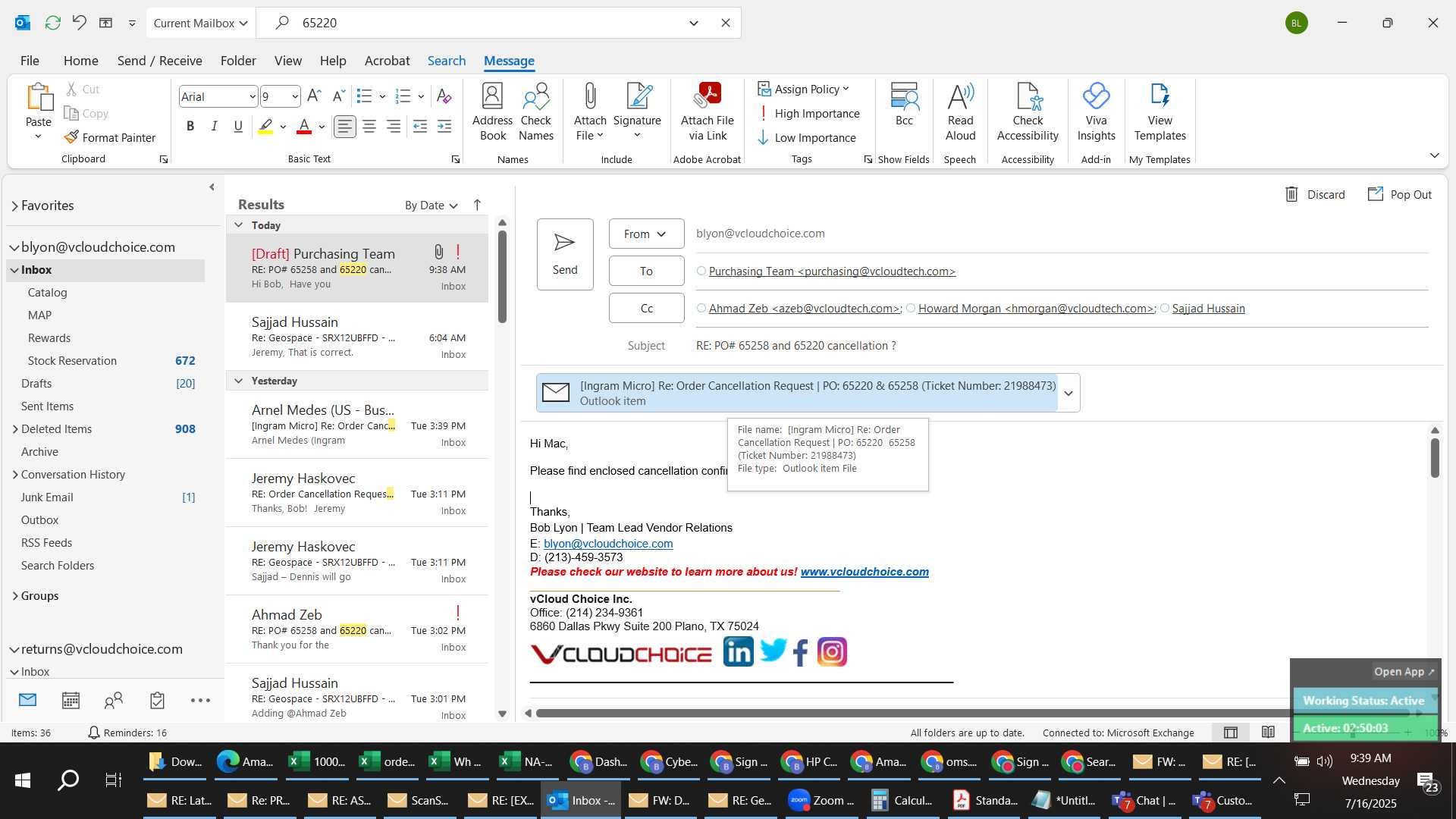Open Attach File paperclip menu
1456x819 pixels.
(x=590, y=112)
